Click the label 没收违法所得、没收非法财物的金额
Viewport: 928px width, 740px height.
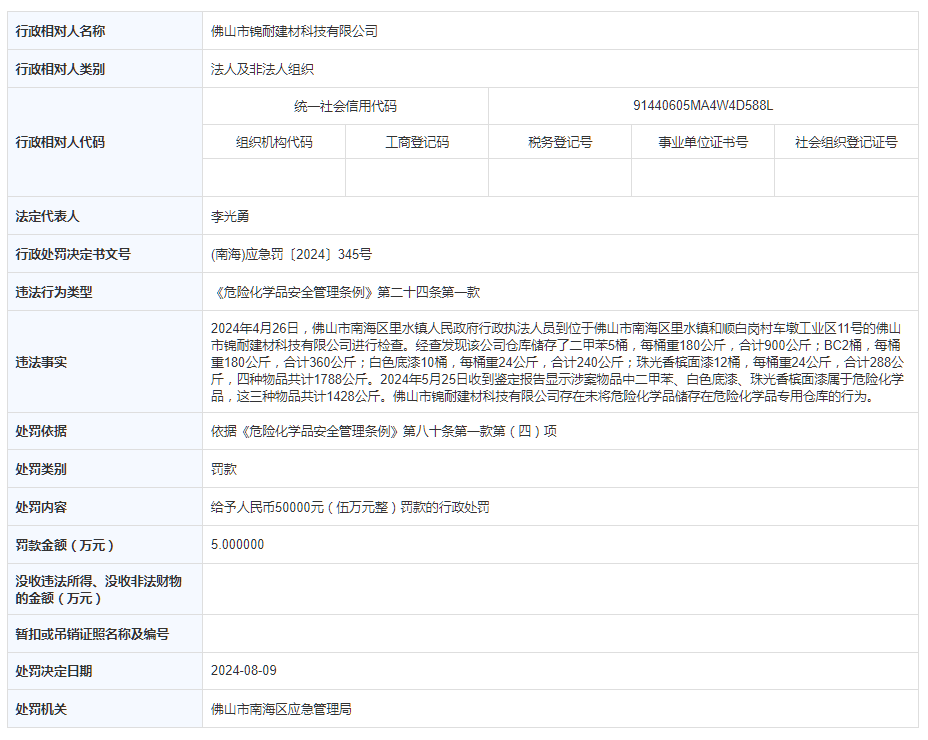pyautogui.click(x=98, y=590)
